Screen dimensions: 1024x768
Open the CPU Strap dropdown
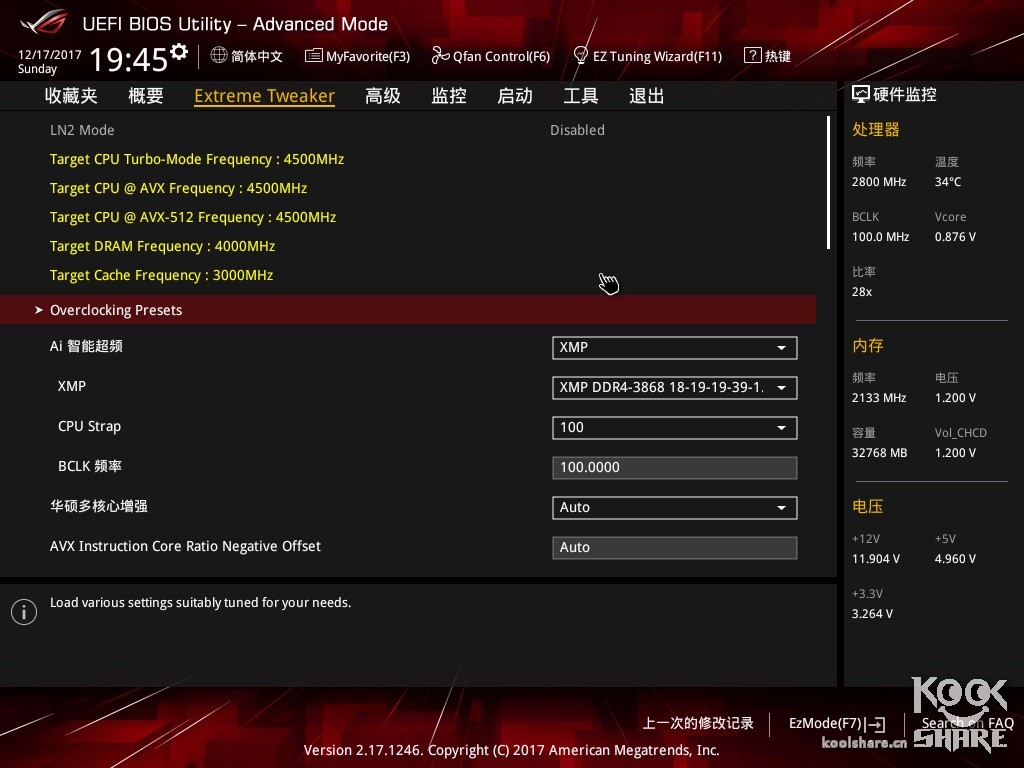[674, 427]
